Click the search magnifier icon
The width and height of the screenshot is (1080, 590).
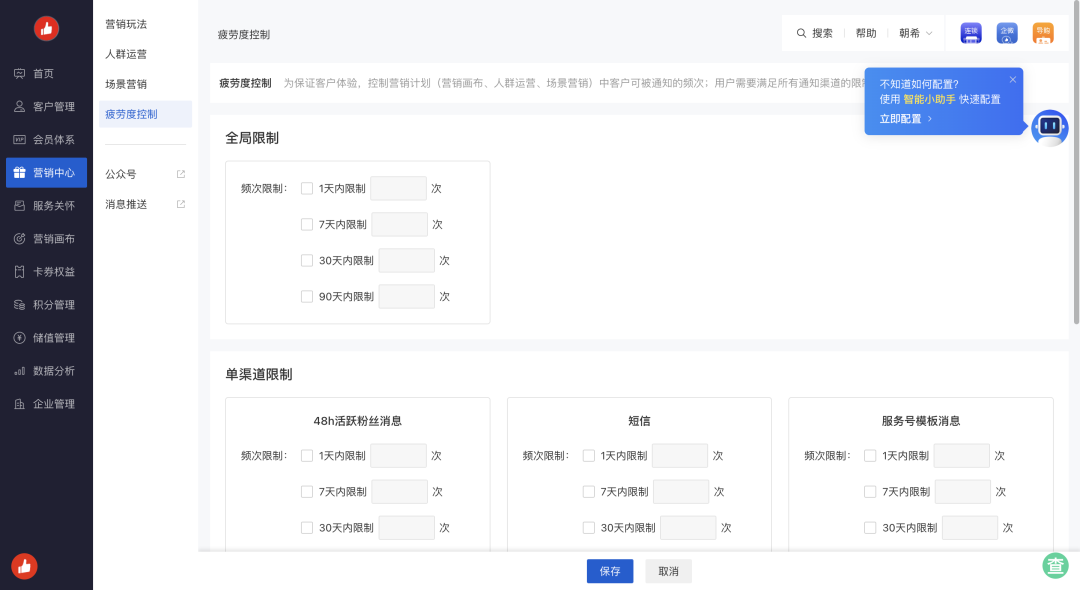point(801,33)
